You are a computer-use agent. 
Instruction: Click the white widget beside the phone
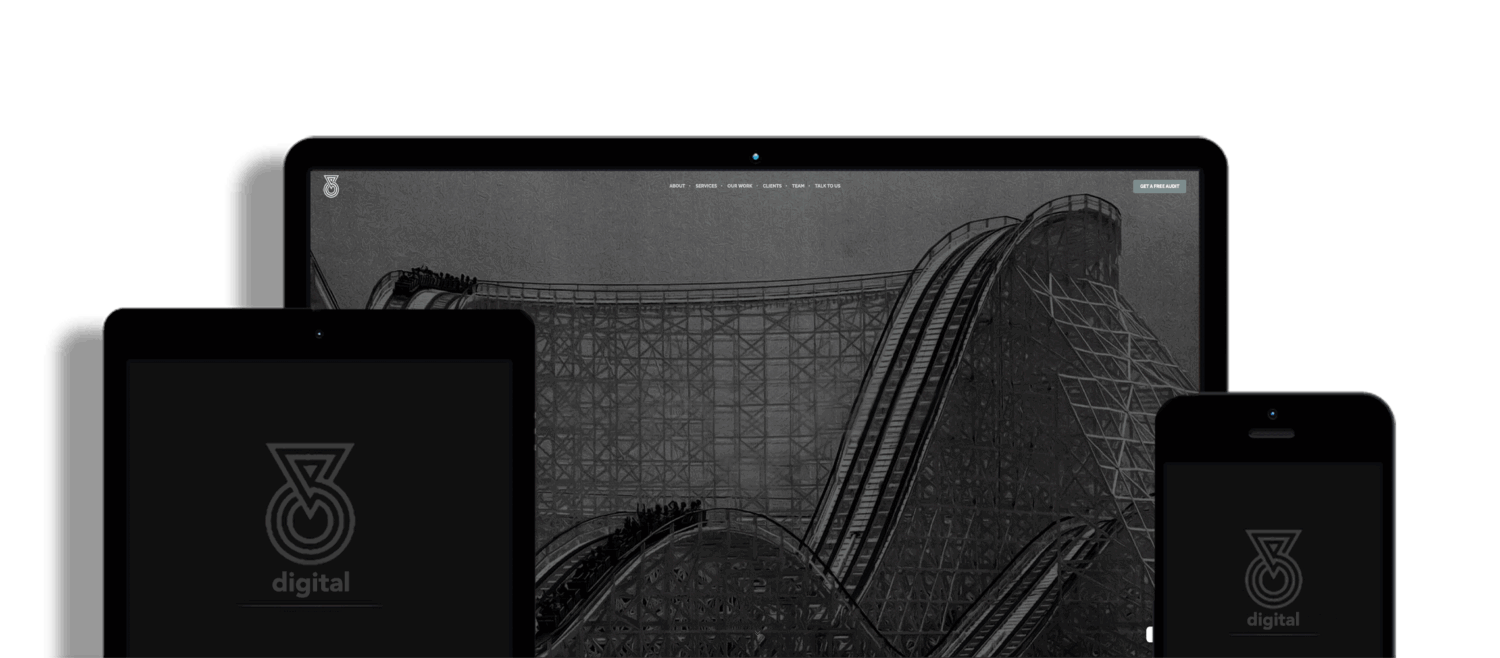pos(1149,634)
